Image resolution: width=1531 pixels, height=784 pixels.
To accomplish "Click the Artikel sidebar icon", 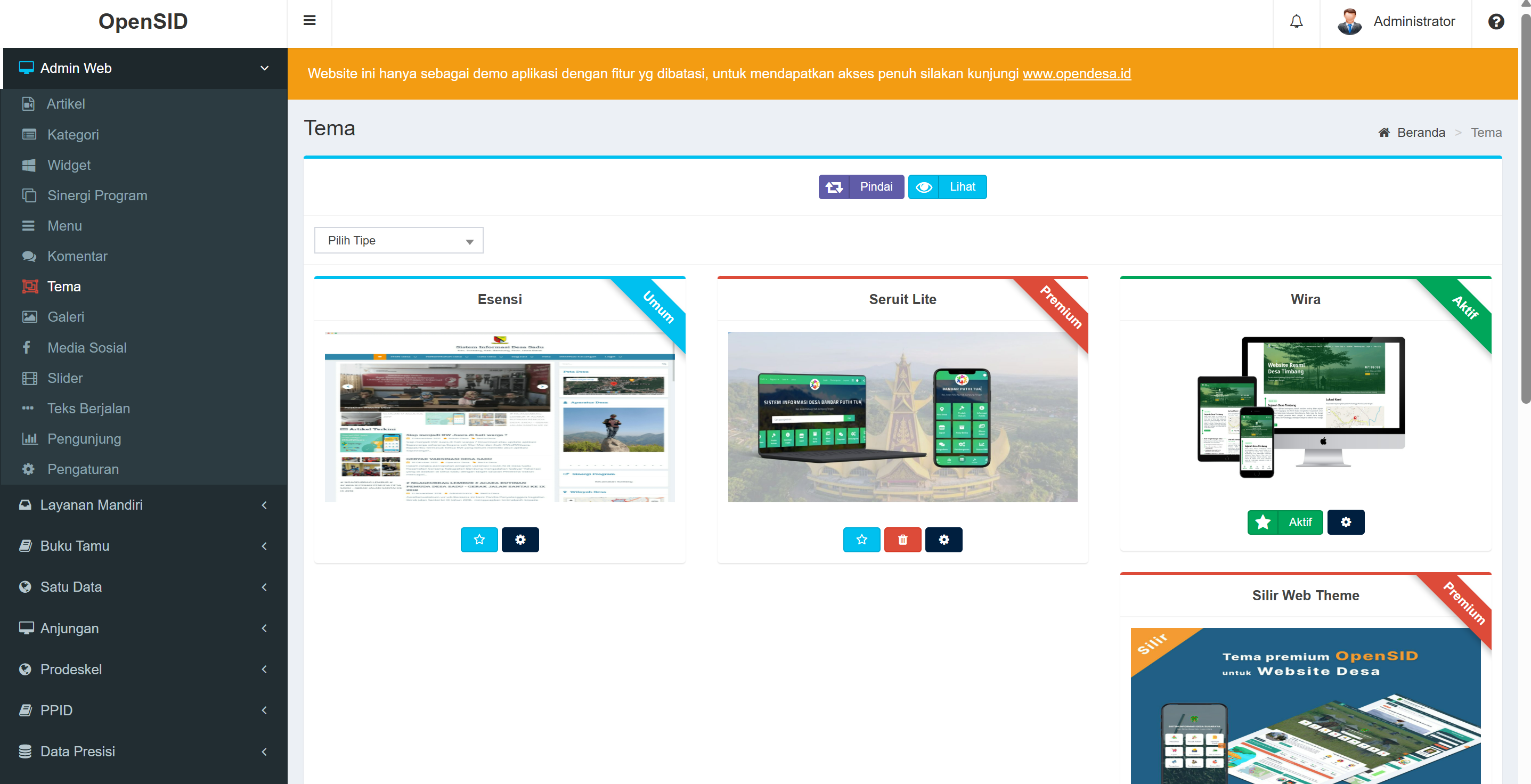I will [x=28, y=104].
